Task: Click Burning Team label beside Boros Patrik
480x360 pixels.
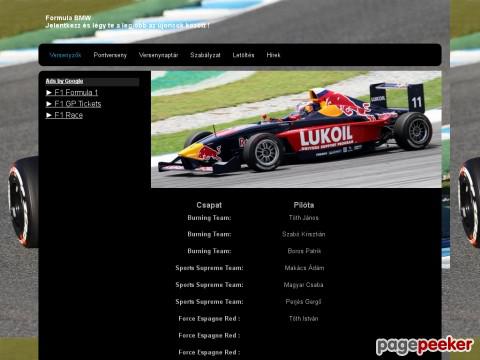Action: 209,251
